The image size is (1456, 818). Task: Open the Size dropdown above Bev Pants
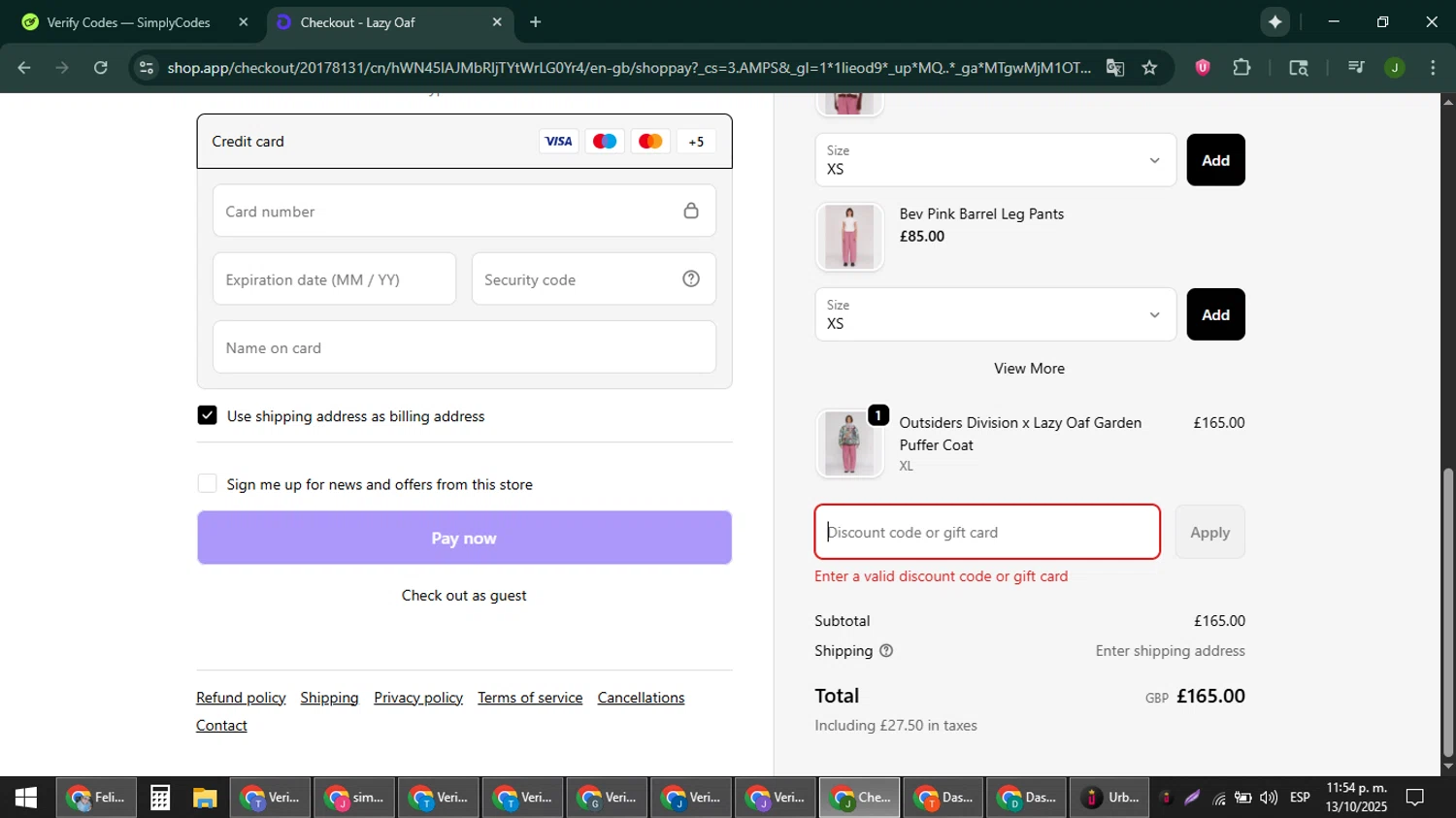point(995,160)
